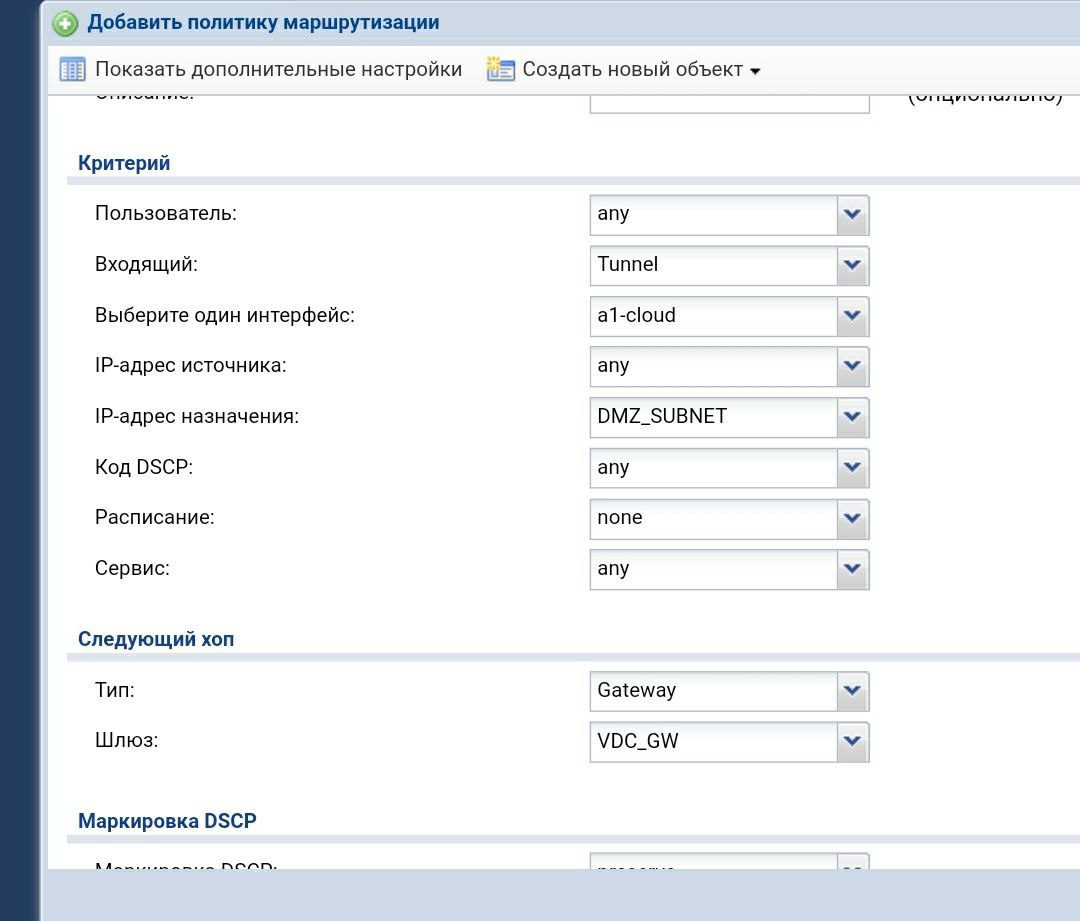The height and width of the screenshot is (921, 1080).
Task: Click the label Код DSCP:
Action: 144,467
